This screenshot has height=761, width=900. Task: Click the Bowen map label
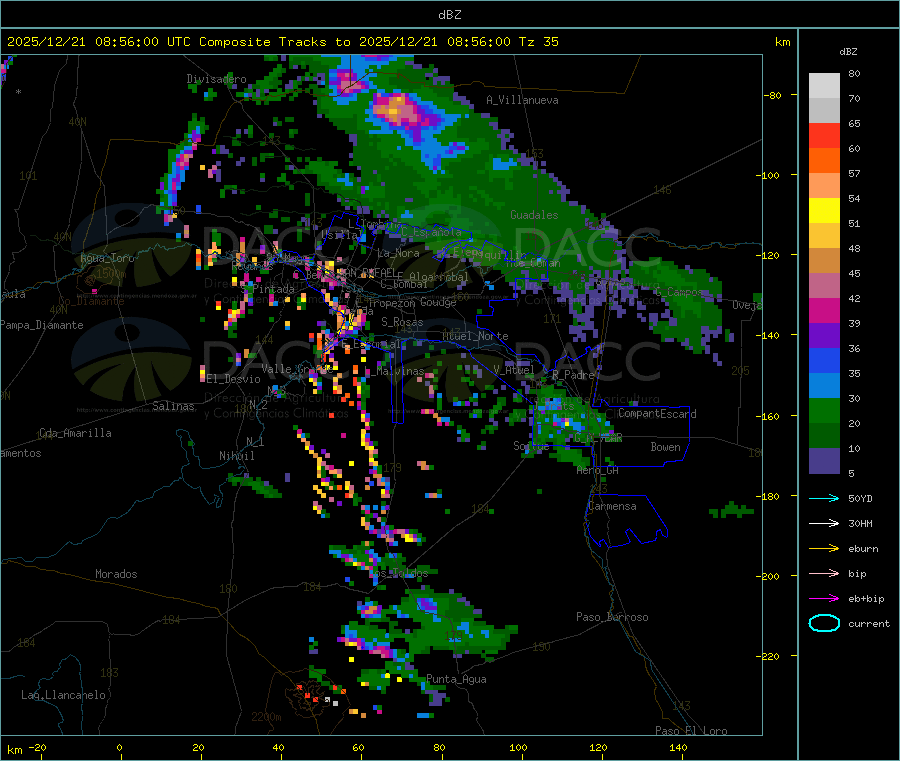click(666, 447)
